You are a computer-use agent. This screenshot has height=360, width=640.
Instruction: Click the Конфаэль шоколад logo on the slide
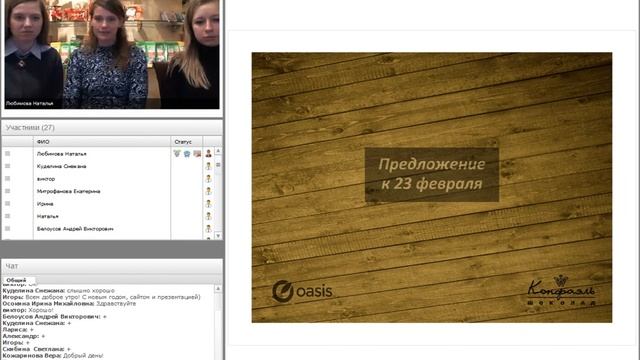point(561,291)
